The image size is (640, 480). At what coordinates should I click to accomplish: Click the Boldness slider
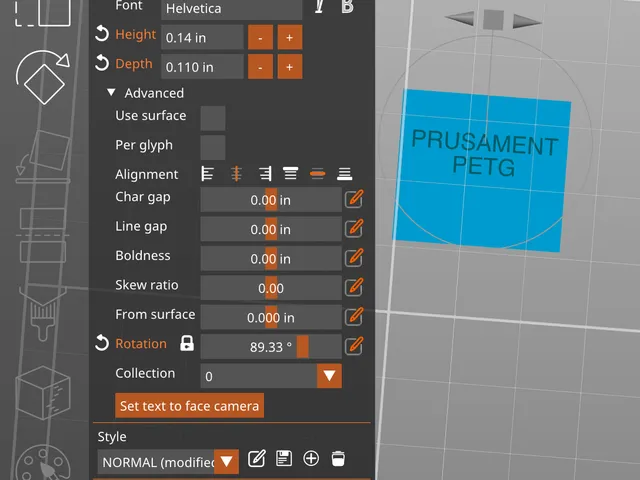pos(271,258)
